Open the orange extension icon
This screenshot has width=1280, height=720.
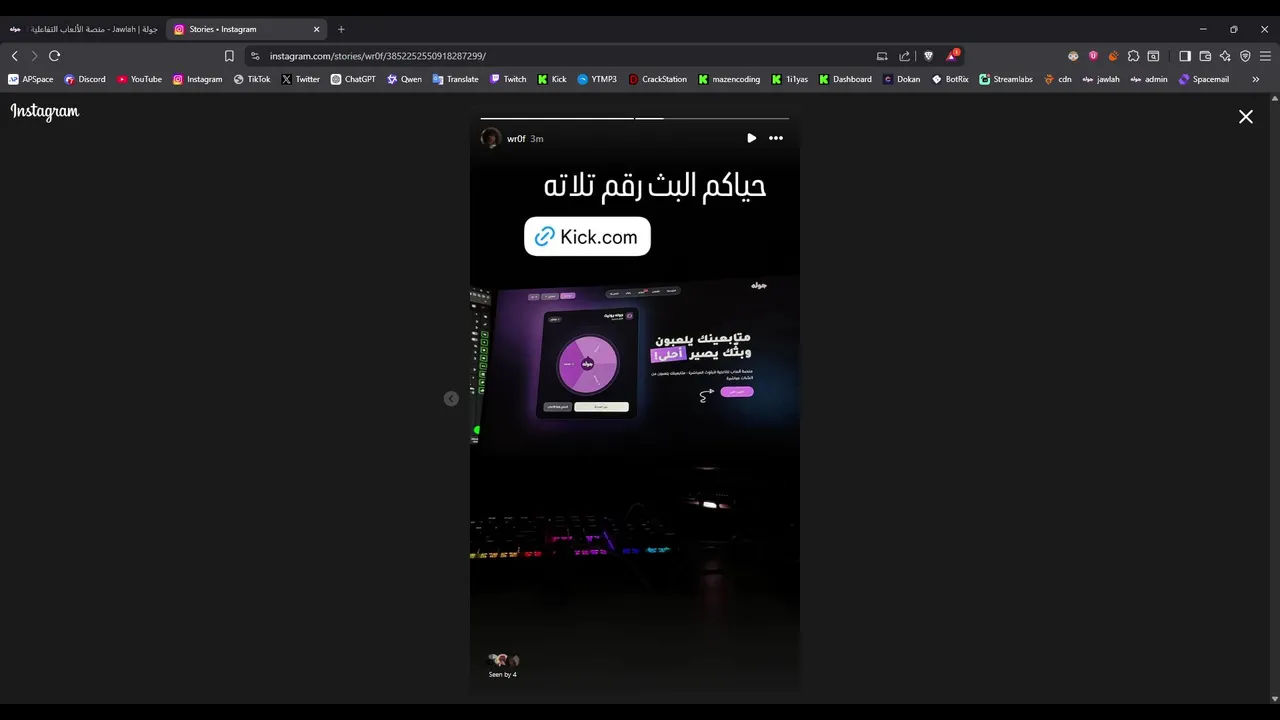tap(1113, 56)
